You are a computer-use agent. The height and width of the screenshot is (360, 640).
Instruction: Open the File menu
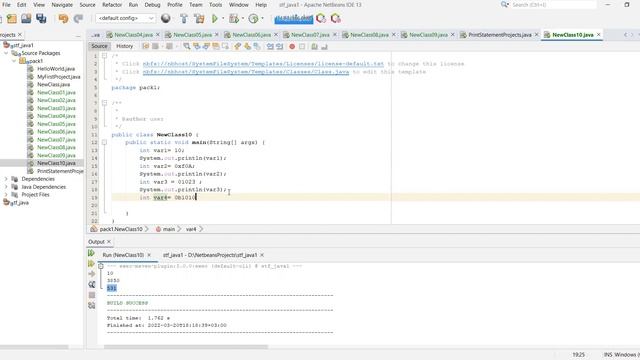point(6,5)
